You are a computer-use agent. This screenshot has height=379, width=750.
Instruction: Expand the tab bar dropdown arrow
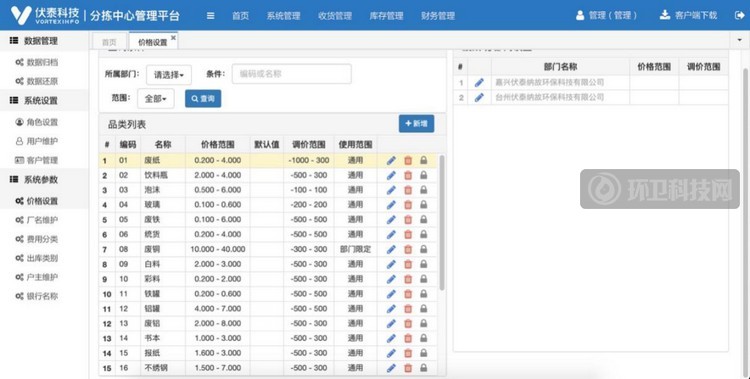point(739,40)
